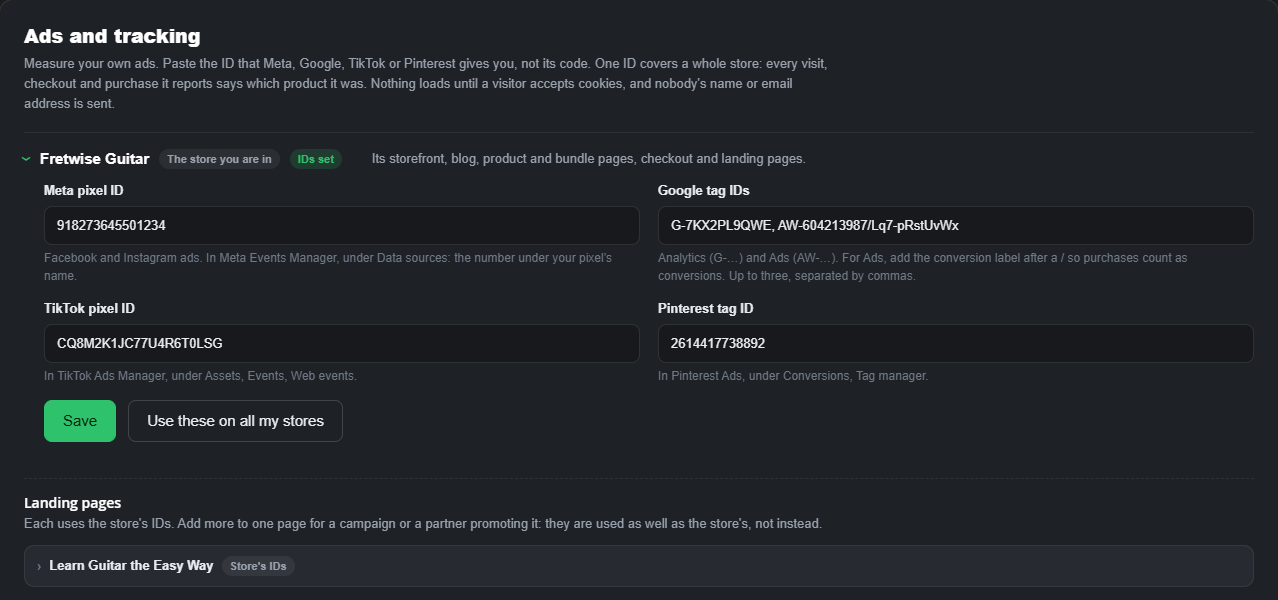Click the Google tag IDs input field
1278x600 pixels.
955,225
